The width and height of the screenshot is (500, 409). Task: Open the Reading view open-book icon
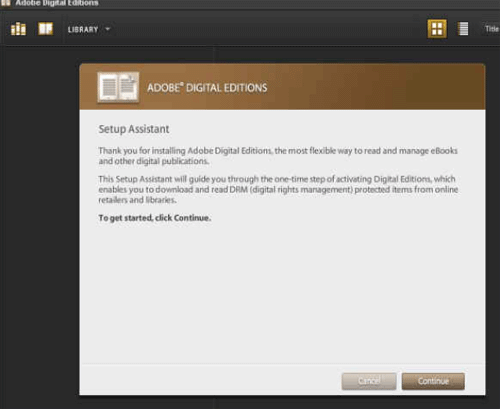click(46, 29)
